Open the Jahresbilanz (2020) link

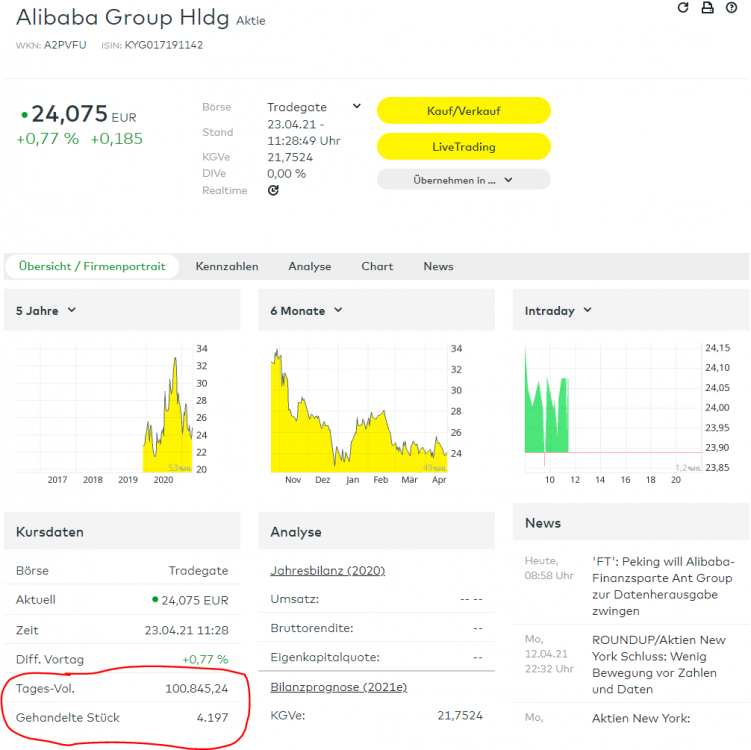pyautogui.click(x=328, y=570)
